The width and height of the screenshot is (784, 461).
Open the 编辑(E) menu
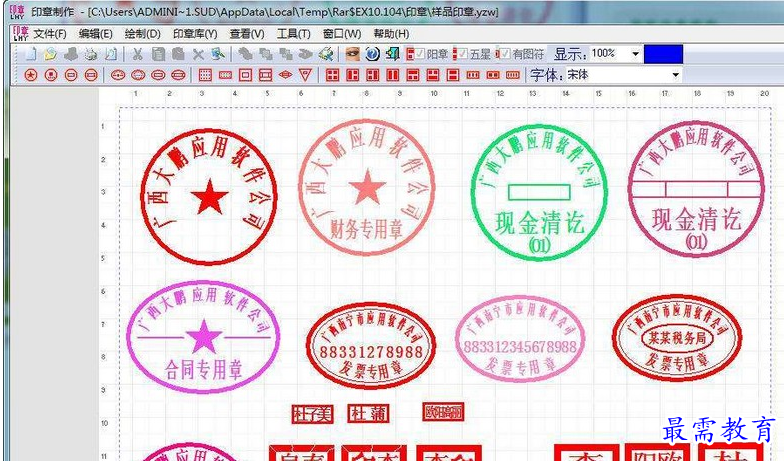(96, 34)
